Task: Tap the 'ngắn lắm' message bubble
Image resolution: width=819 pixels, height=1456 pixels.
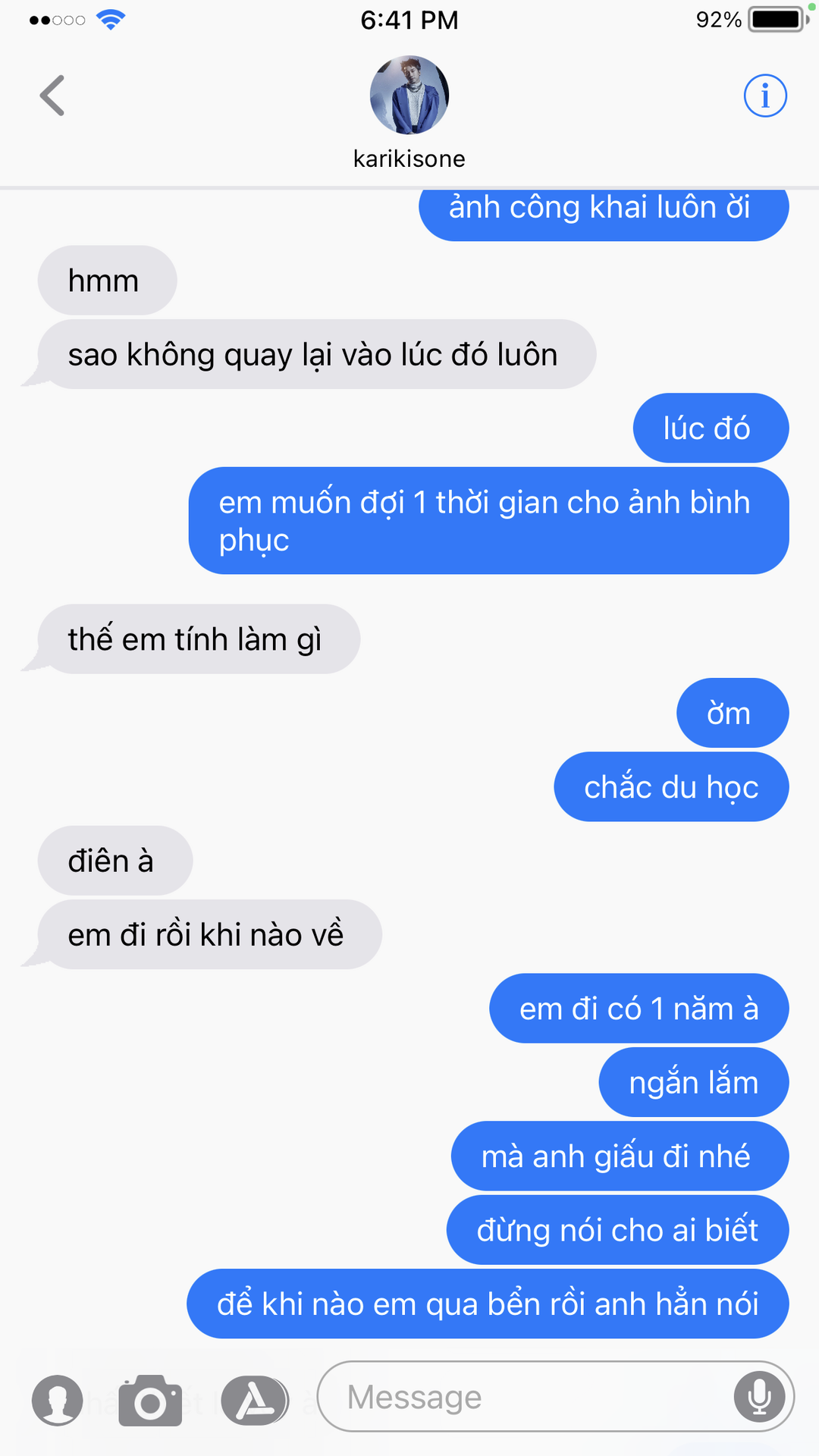Action: tap(694, 1082)
